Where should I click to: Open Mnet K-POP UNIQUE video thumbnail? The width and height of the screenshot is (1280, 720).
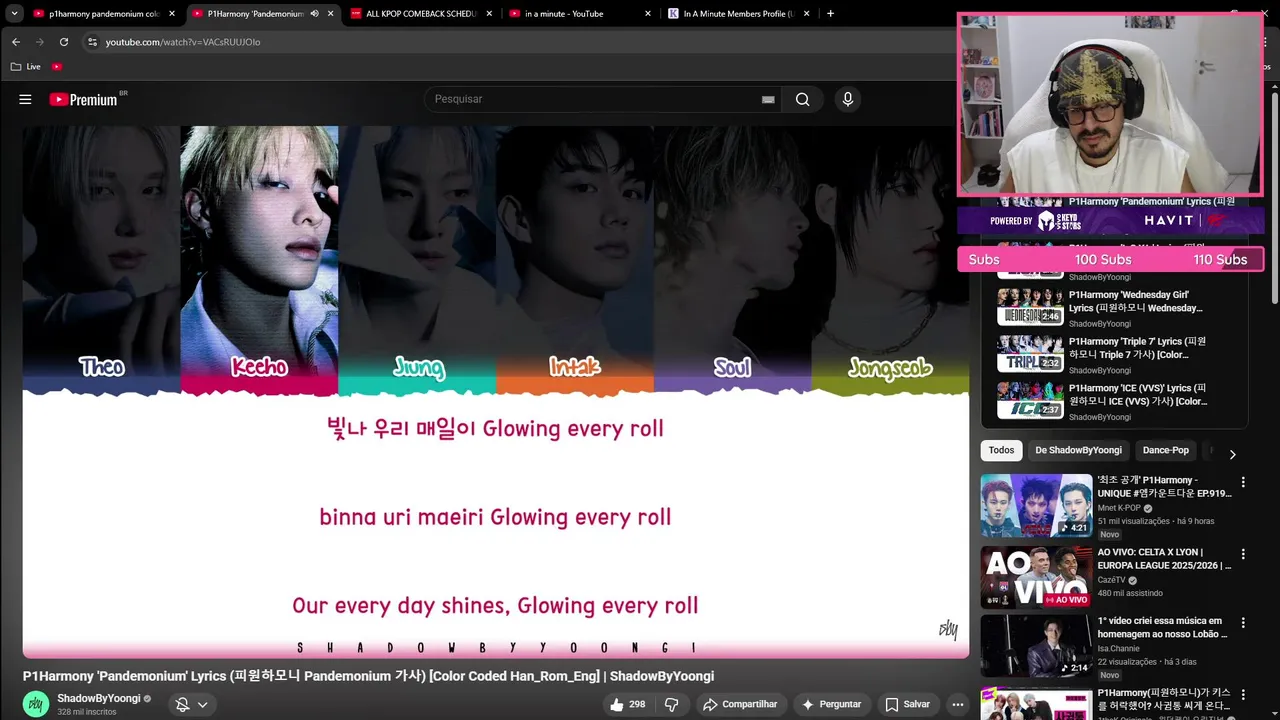tap(1036, 506)
